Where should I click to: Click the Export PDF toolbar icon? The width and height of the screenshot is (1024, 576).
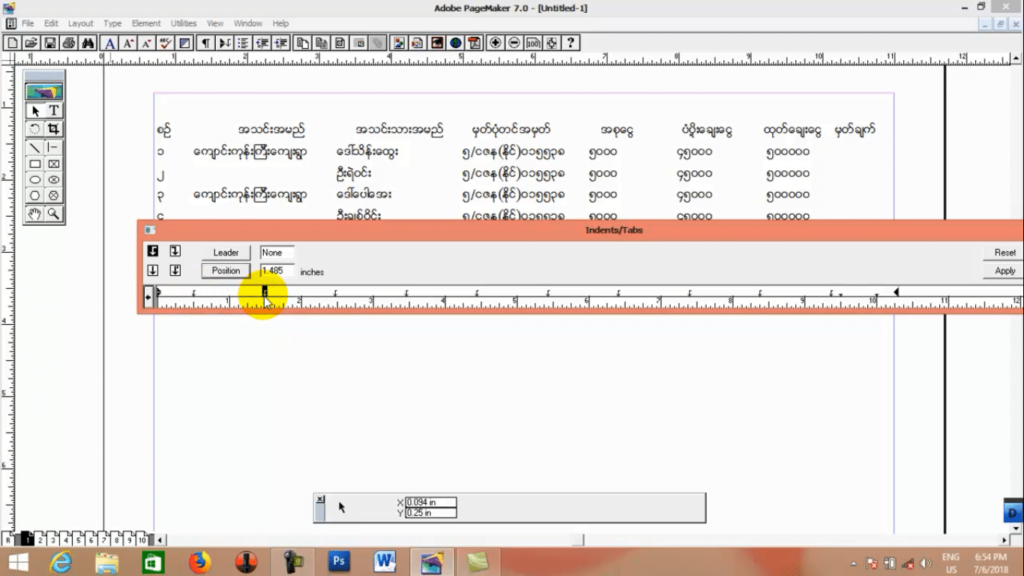tap(474, 43)
